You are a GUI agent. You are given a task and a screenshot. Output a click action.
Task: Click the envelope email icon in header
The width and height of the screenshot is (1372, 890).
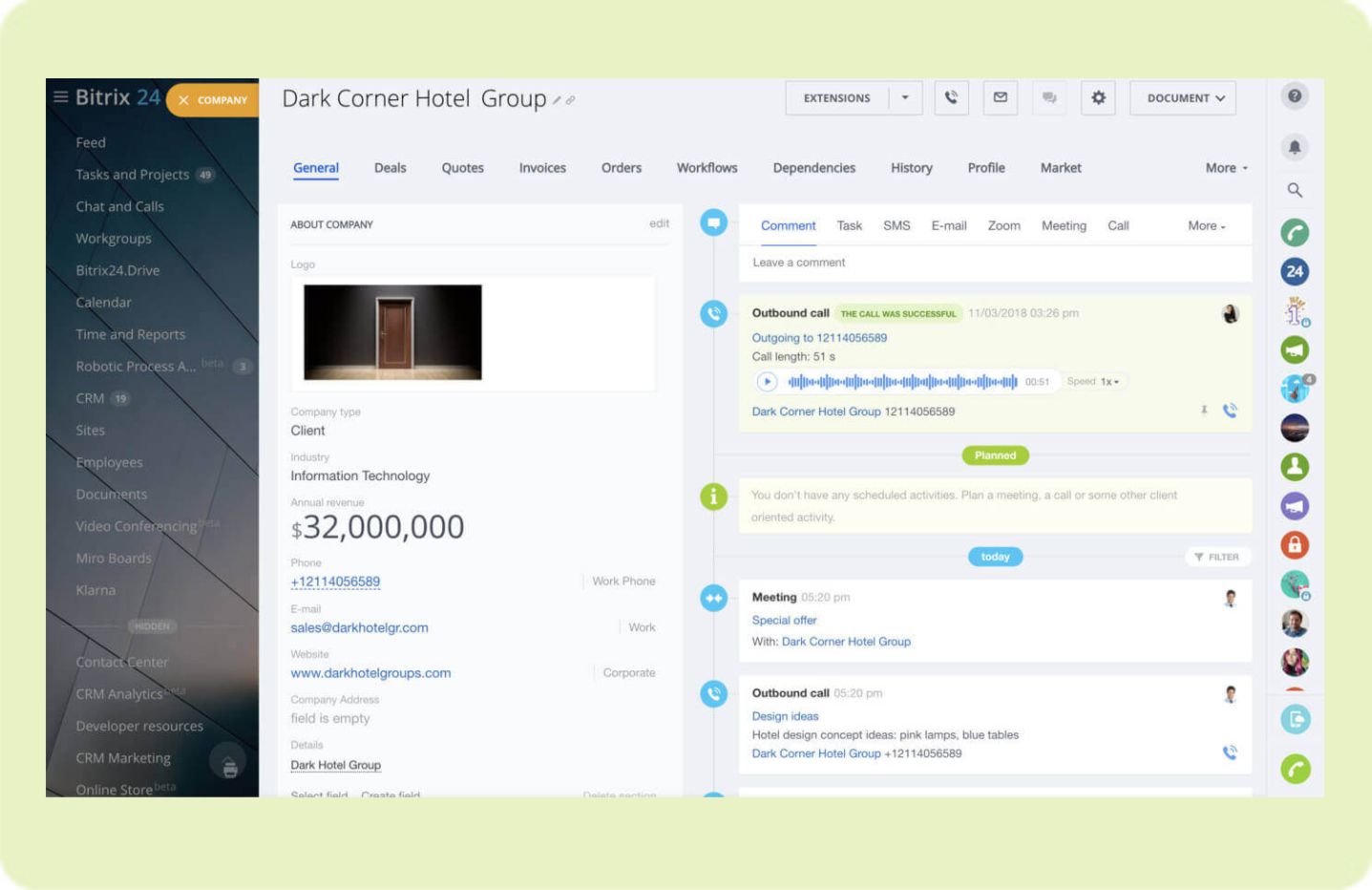pos(1000,97)
